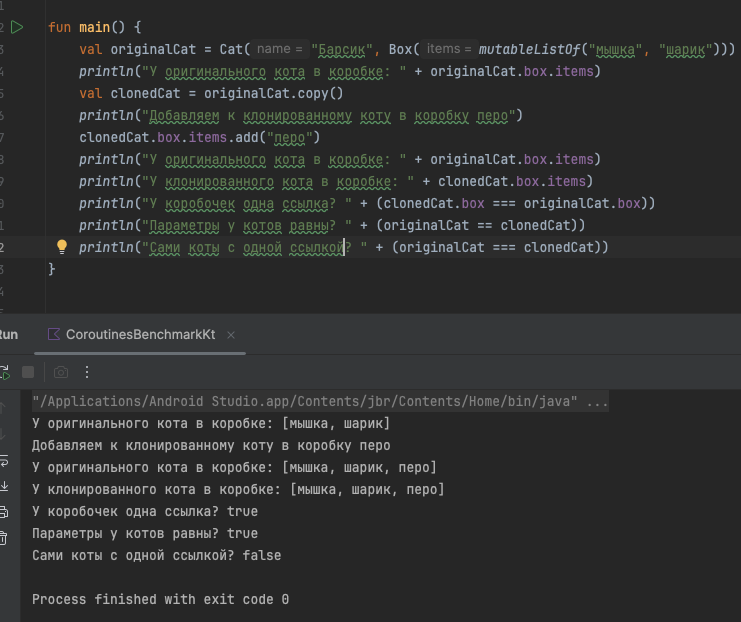Clear console with the trash icon

(x=4, y=537)
